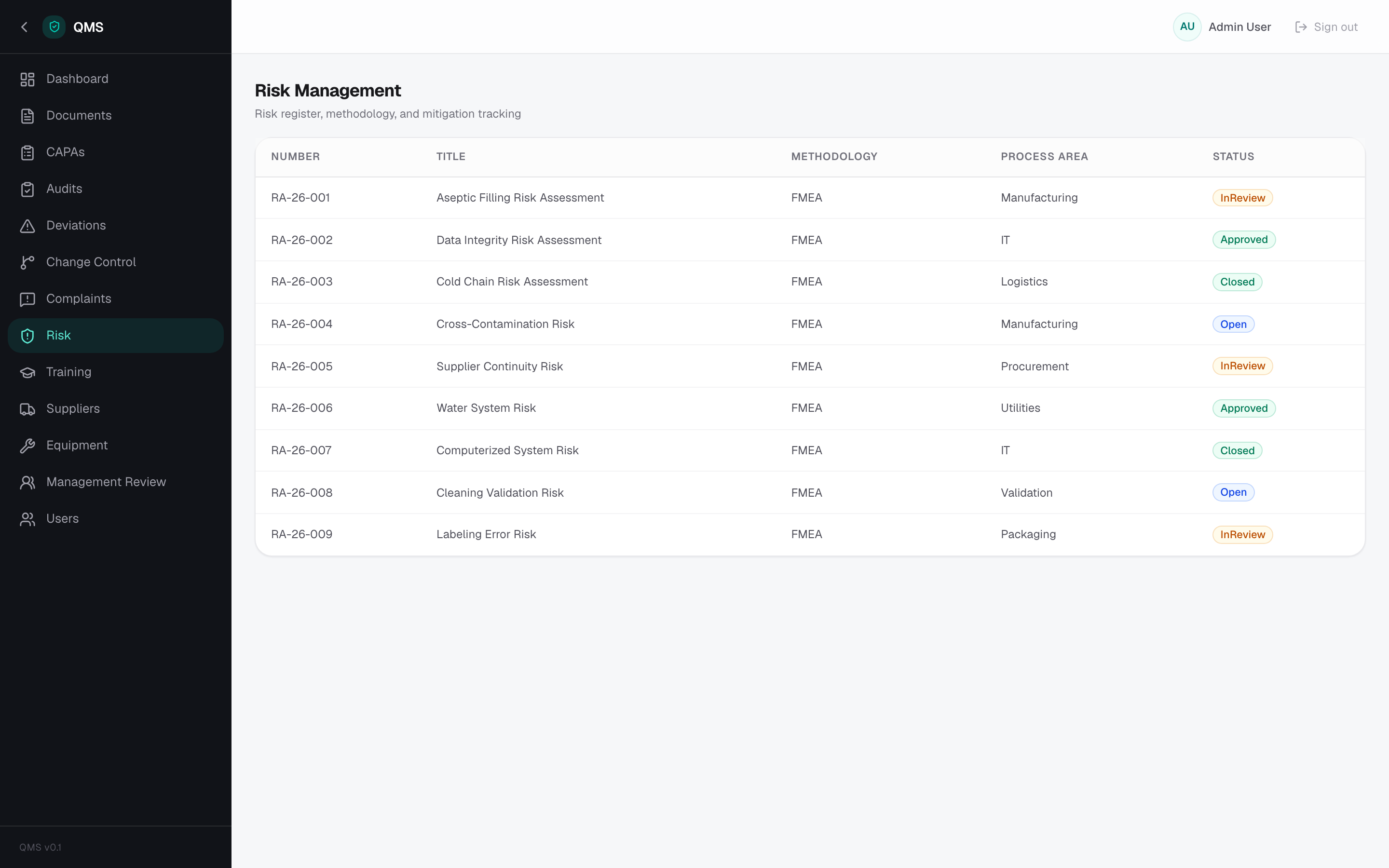
Task: Open the Users section
Action: (x=115, y=519)
